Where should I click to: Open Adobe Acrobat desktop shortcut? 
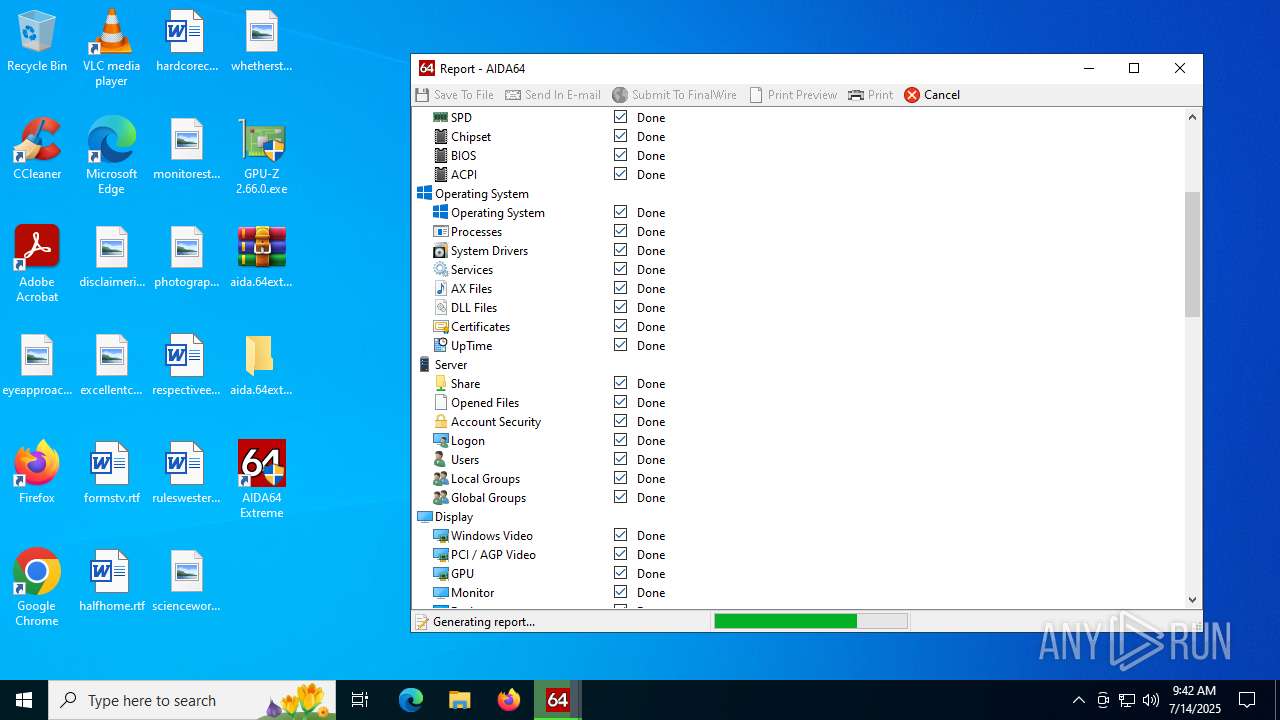[37, 264]
